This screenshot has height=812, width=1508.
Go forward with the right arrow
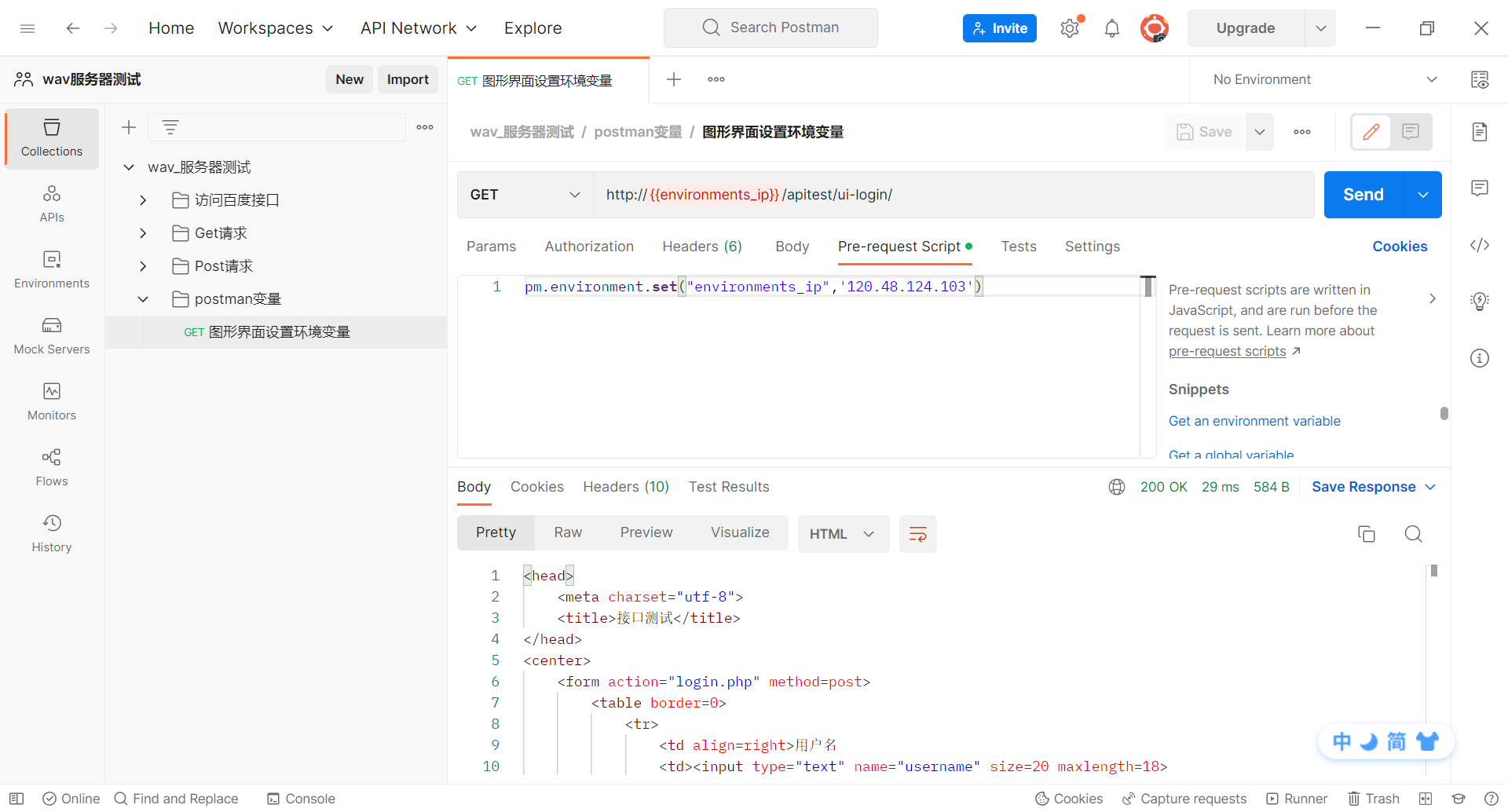[x=111, y=28]
